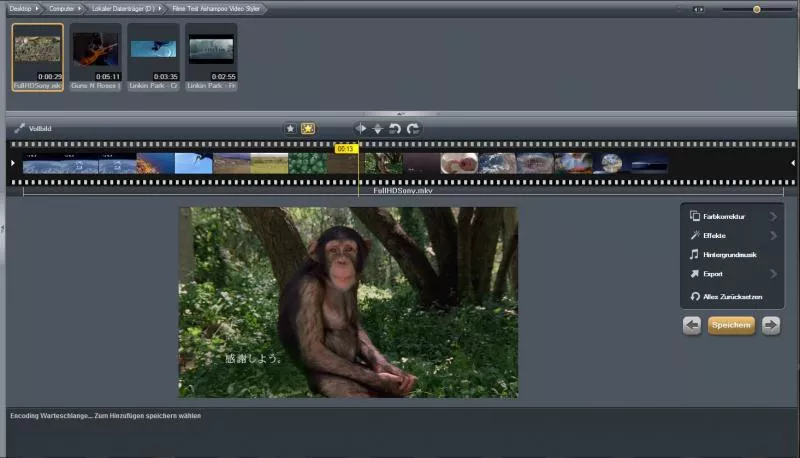Expand the arrow after Desktop breadcrumb
This screenshot has width=800, height=458.
point(37,9)
